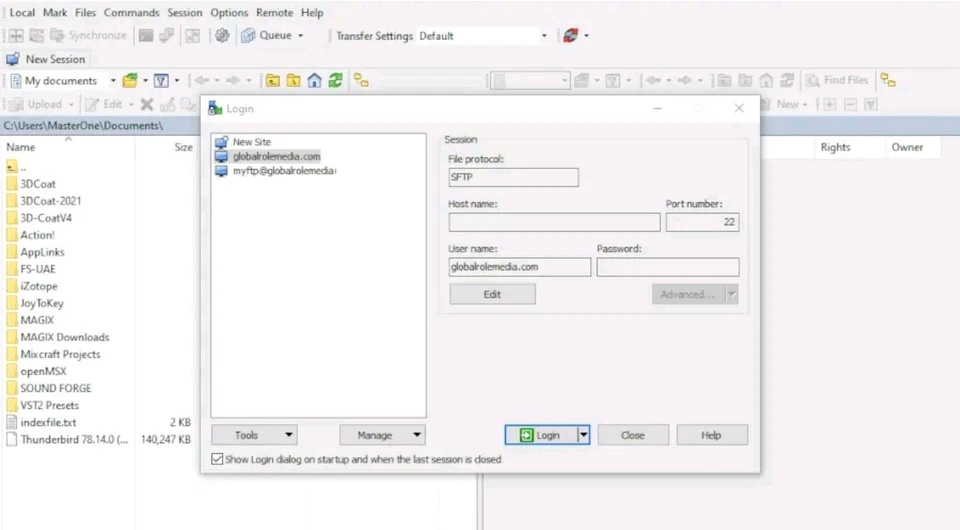
Task: Refresh the local directory listing
Action: tap(336, 81)
